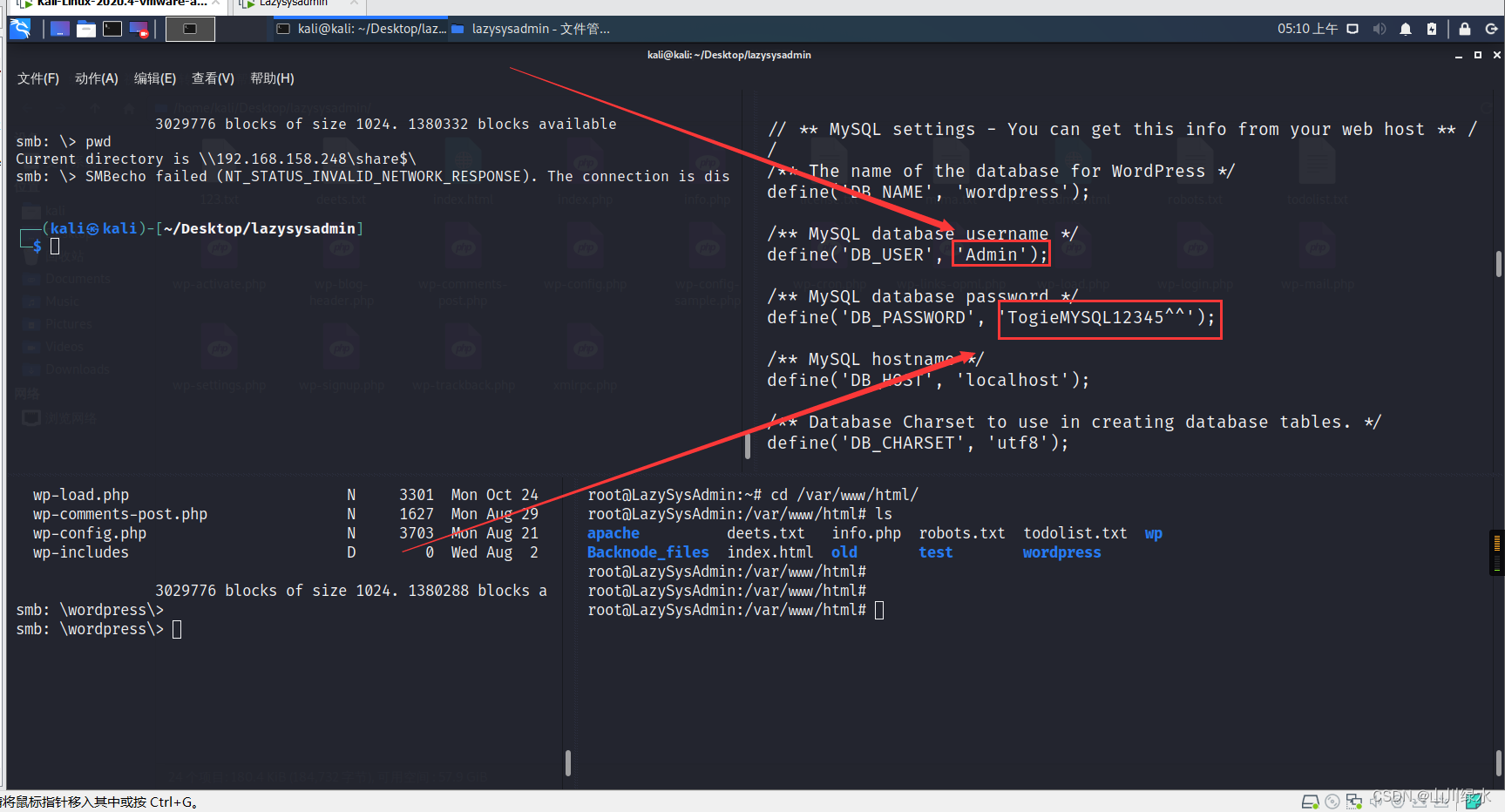Click the 'Admin' DB_USER value
The image size is (1505, 812).
point(992,254)
